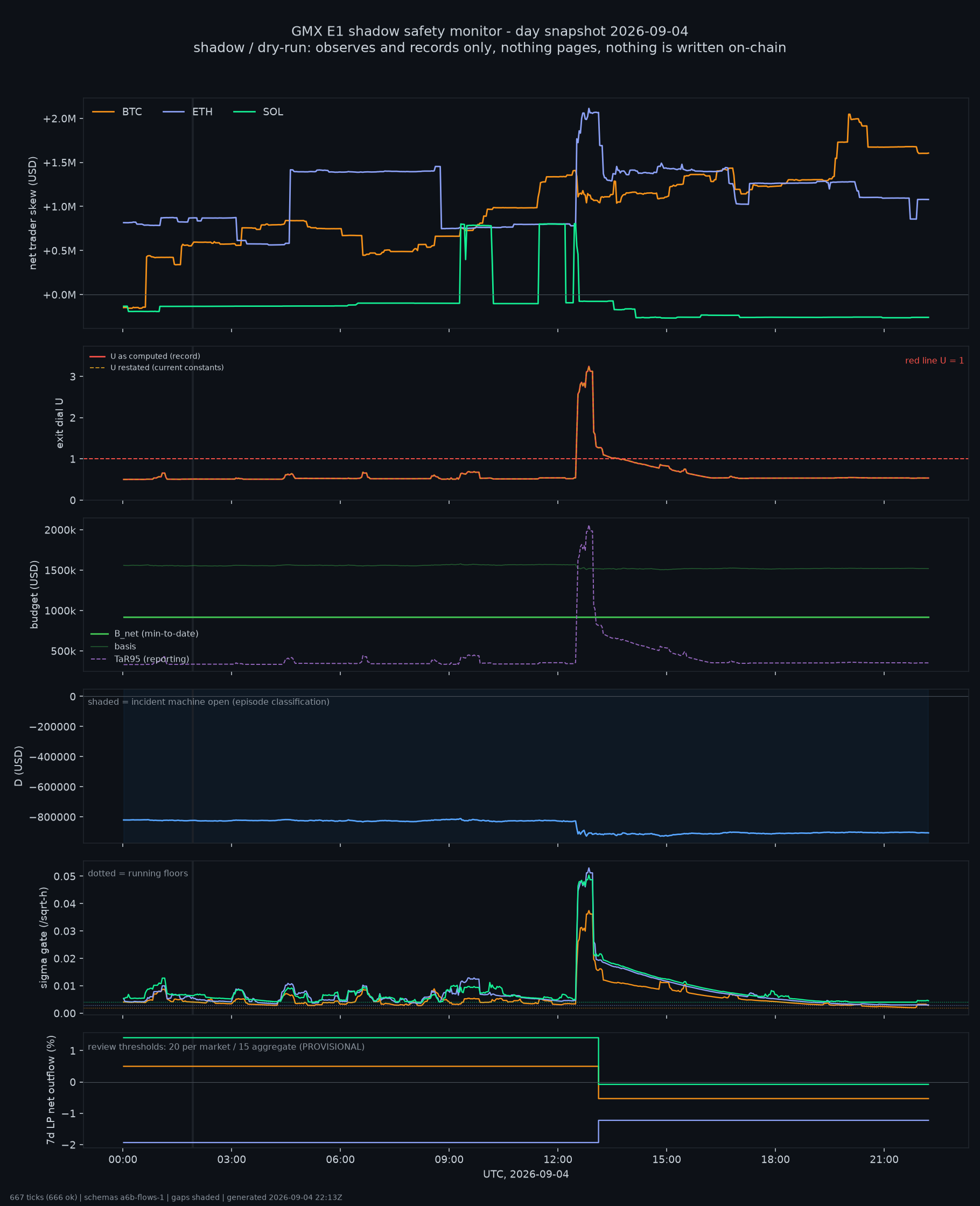This screenshot has height=1206, width=980.
Task: Click the +0.5M skew tick label
Action: click(59, 250)
